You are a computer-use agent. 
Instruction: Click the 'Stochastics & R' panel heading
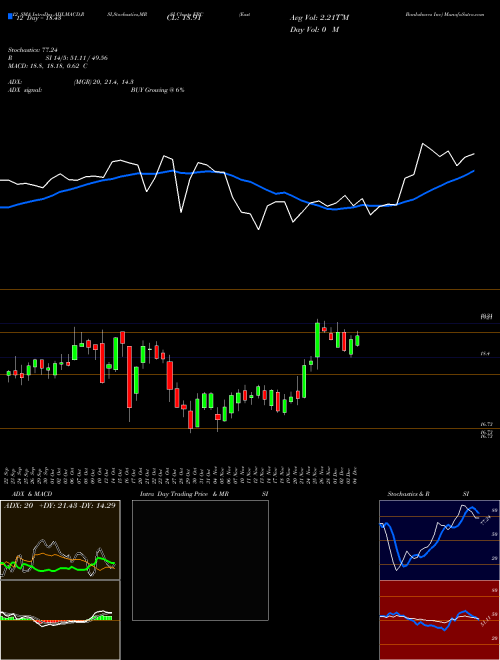coord(410,494)
